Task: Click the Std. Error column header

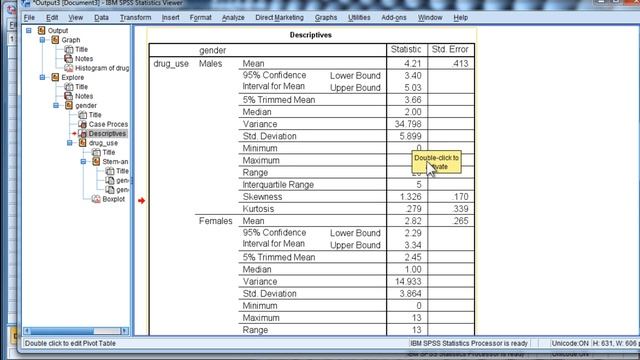Action: (x=450, y=49)
